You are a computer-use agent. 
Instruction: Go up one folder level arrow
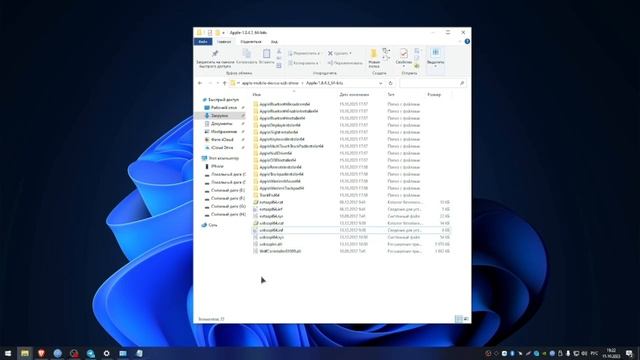[224, 83]
